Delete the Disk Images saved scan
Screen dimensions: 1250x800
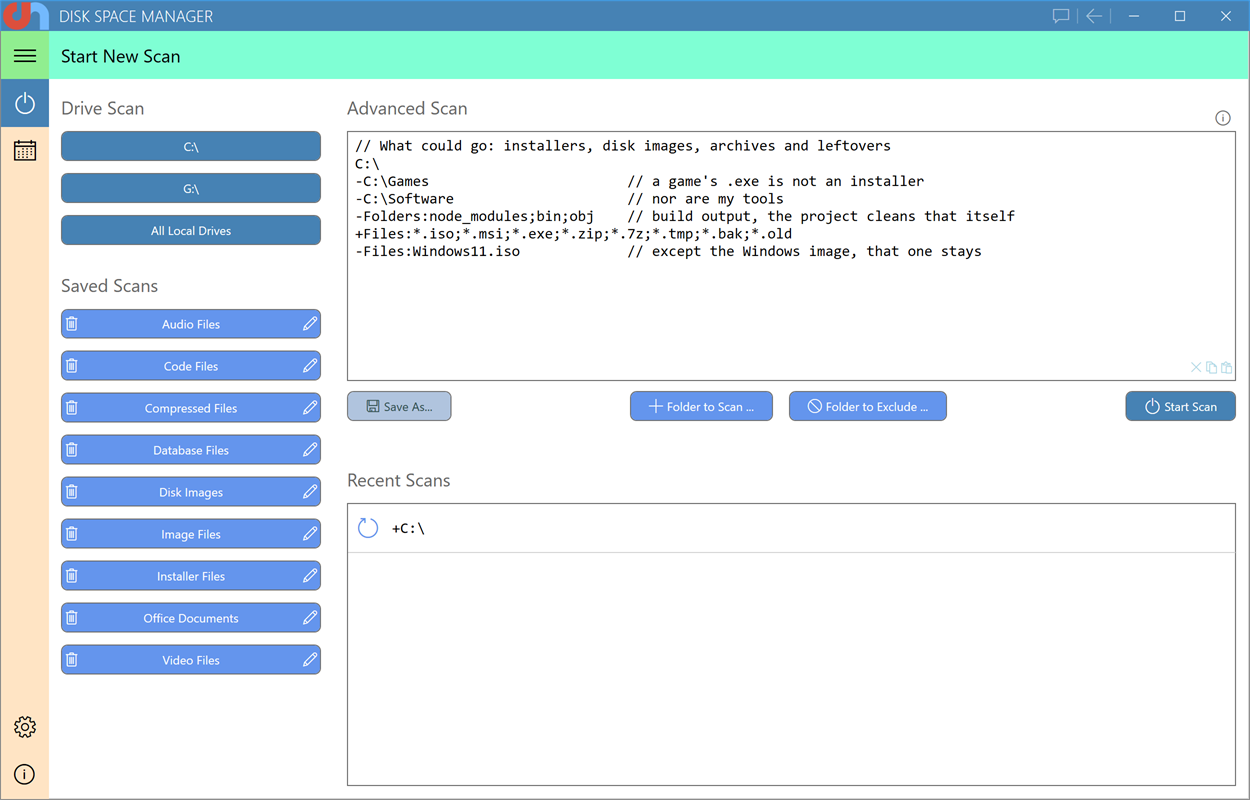pos(72,492)
